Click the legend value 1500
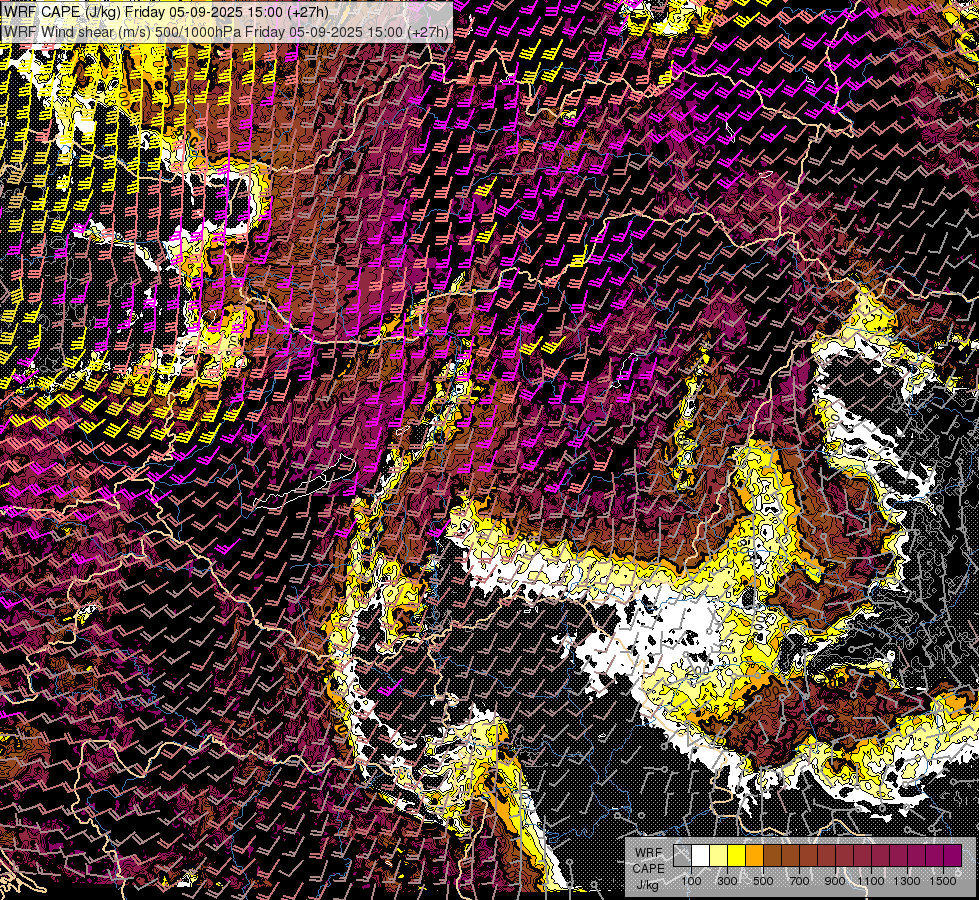 [943, 881]
